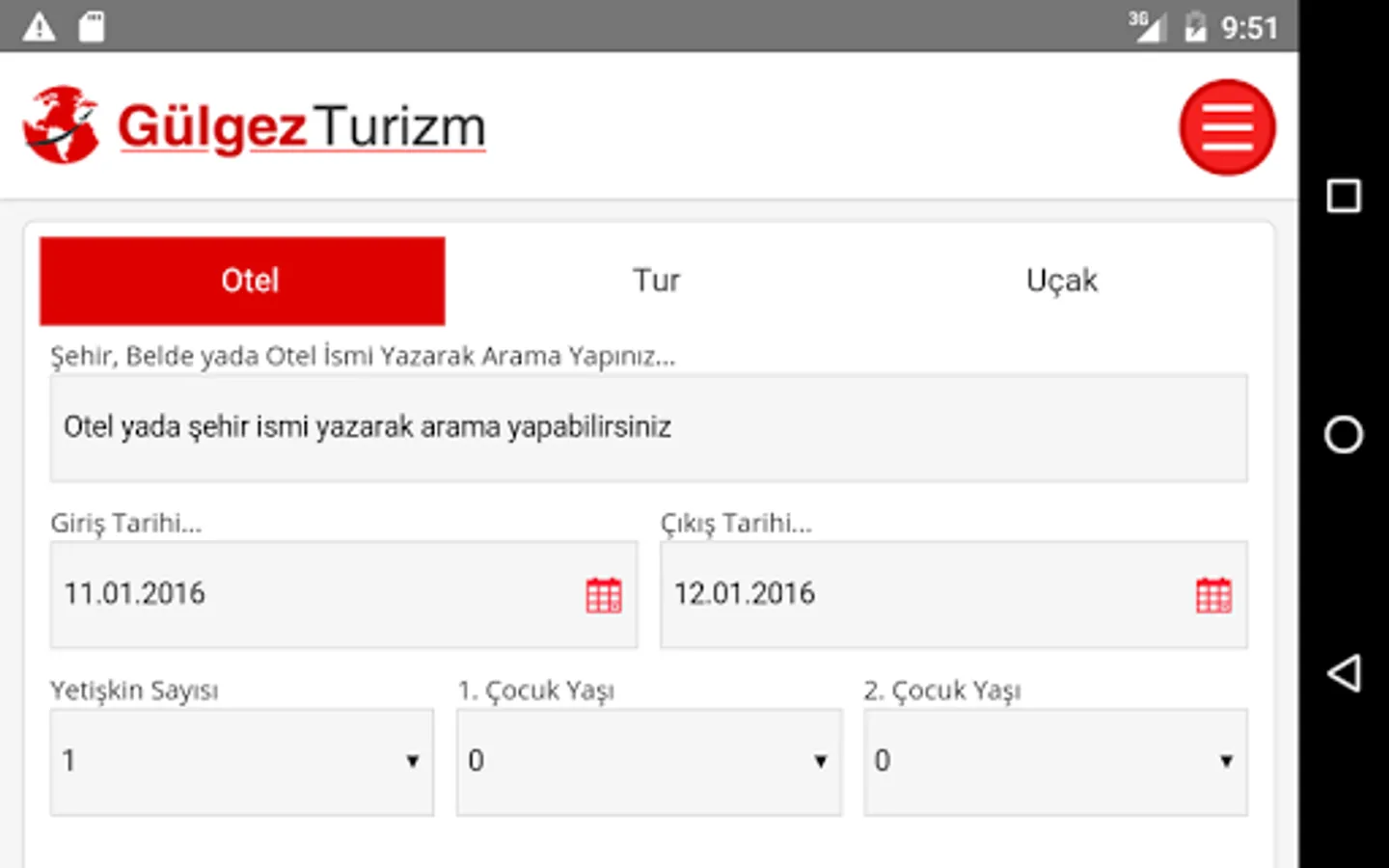Tap battery icon in status bar
Image resolution: width=1389 pixels, height=868 pixels.
click(x=1195, y=26)
